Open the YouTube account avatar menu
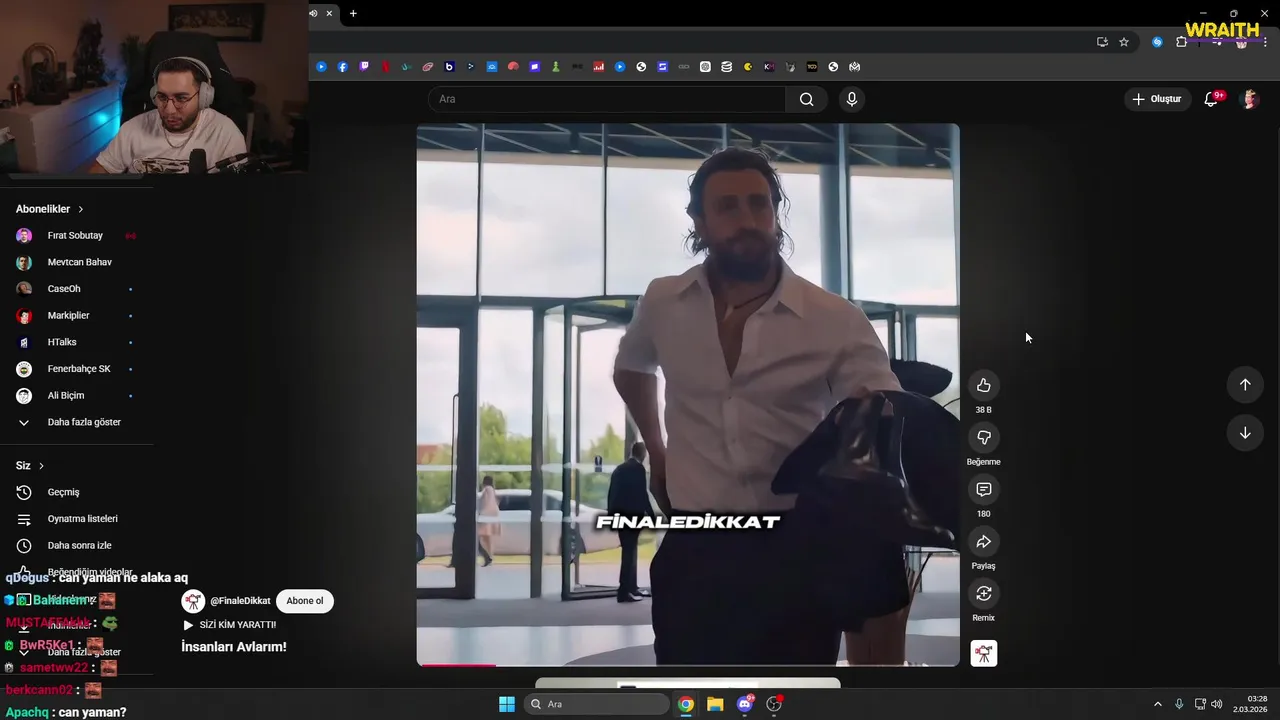1280x720 pixels. tap(1249, 99)
